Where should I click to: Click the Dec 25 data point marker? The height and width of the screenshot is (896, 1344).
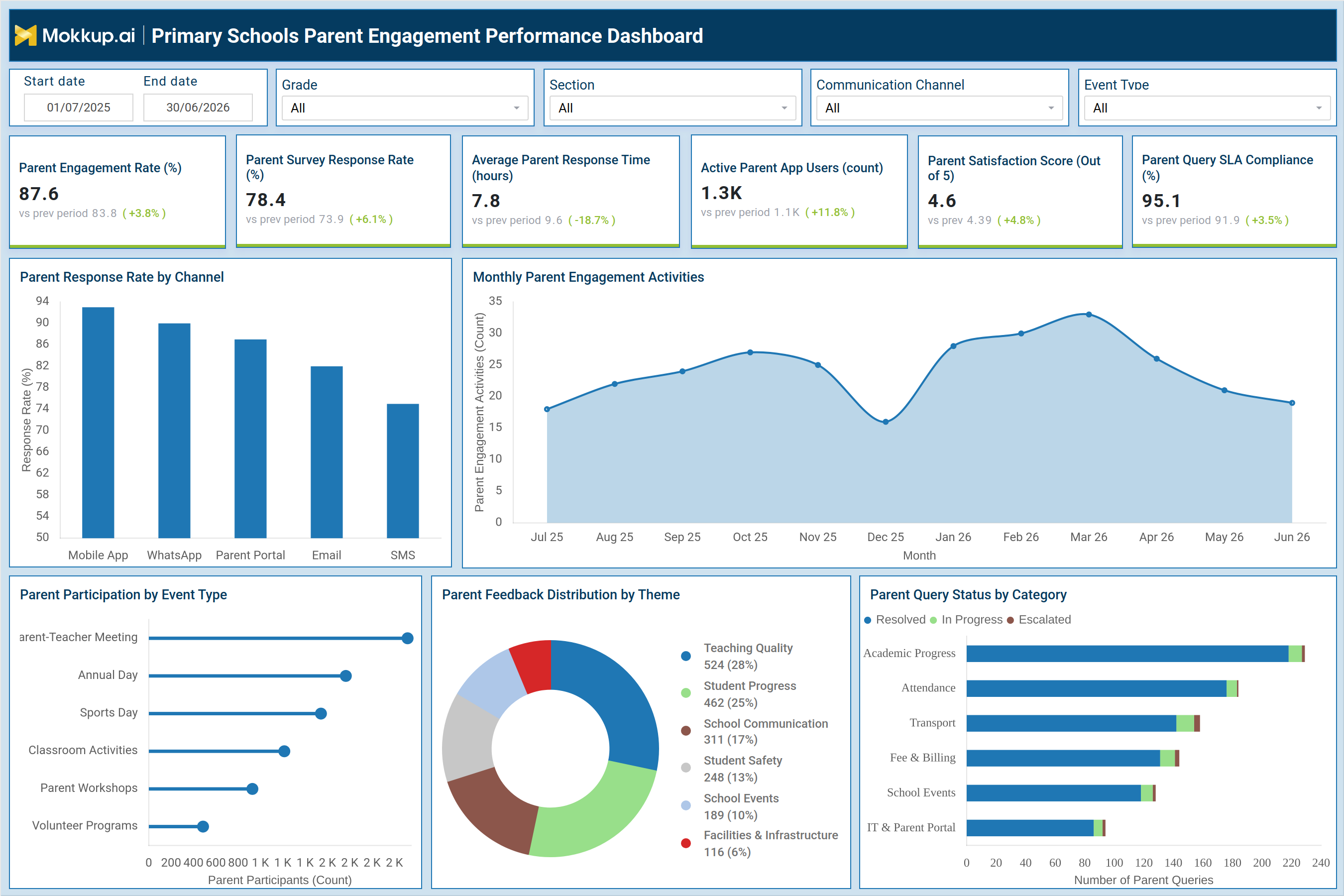click(x=886, y=422)
